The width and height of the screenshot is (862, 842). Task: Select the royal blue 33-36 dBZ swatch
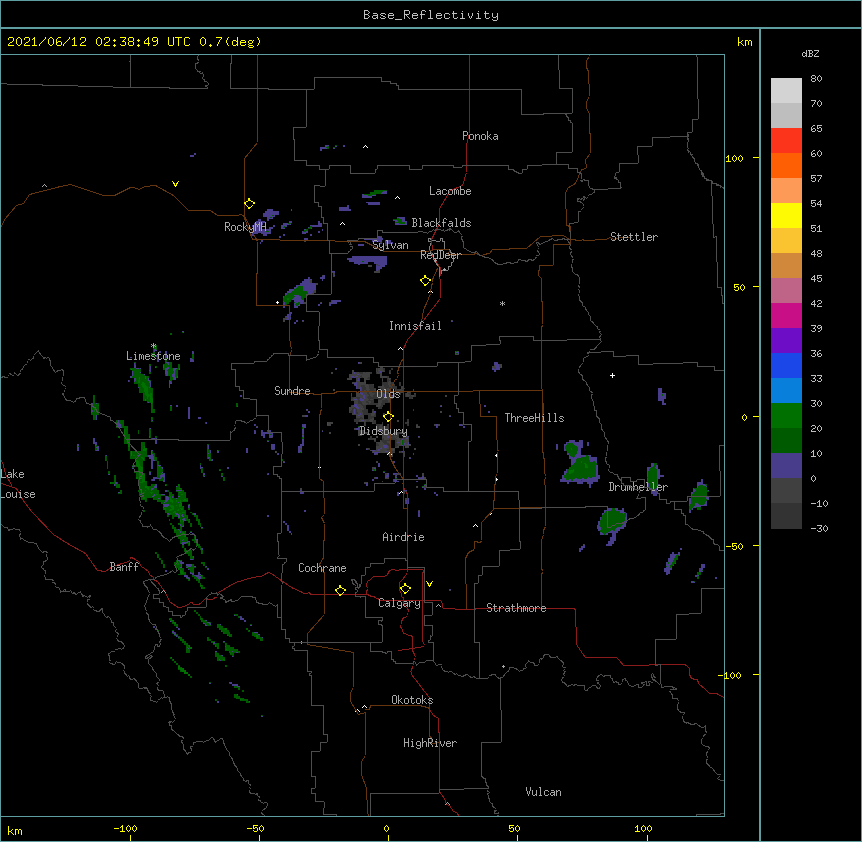tap(786, 365)
